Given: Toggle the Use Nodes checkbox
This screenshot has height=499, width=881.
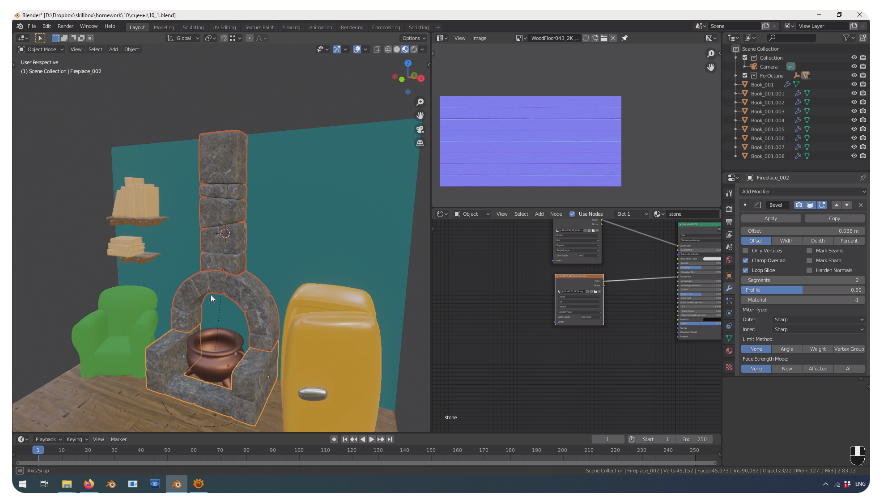Looking at the screenshot, I should click(x=572, y=214).
